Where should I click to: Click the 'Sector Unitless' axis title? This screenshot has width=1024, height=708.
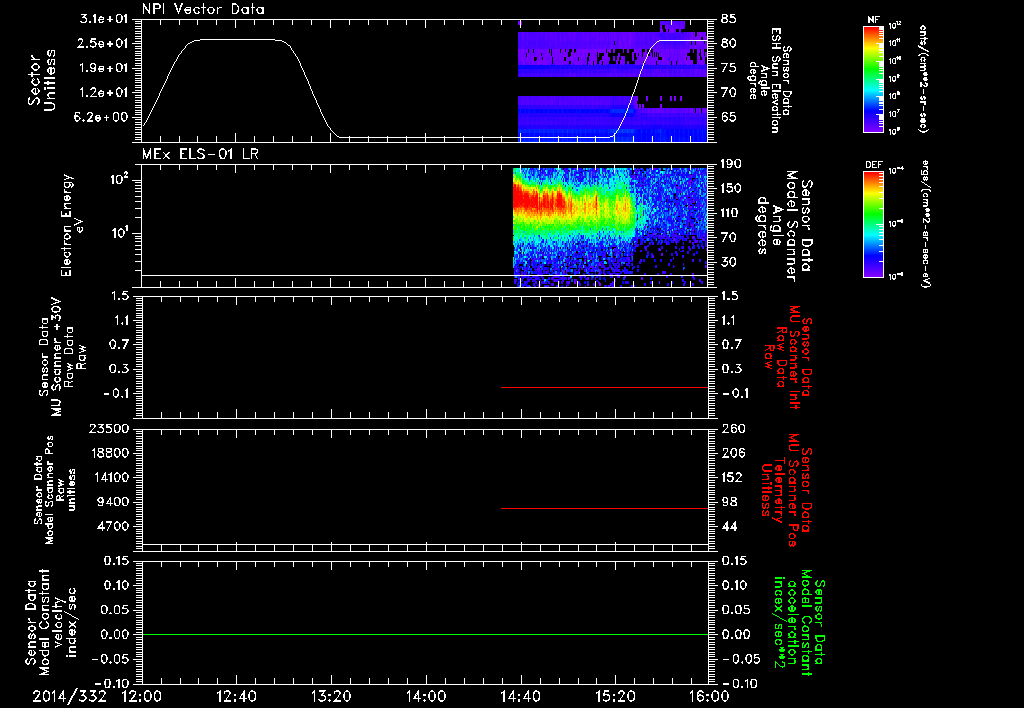coord(42,80)
